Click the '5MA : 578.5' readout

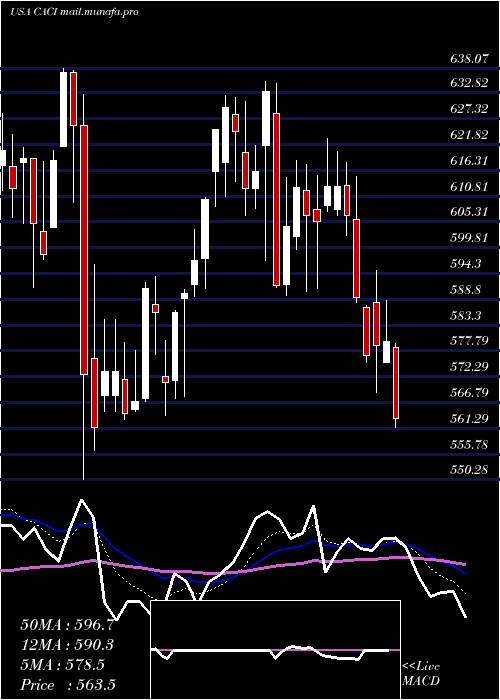point(62,664)
